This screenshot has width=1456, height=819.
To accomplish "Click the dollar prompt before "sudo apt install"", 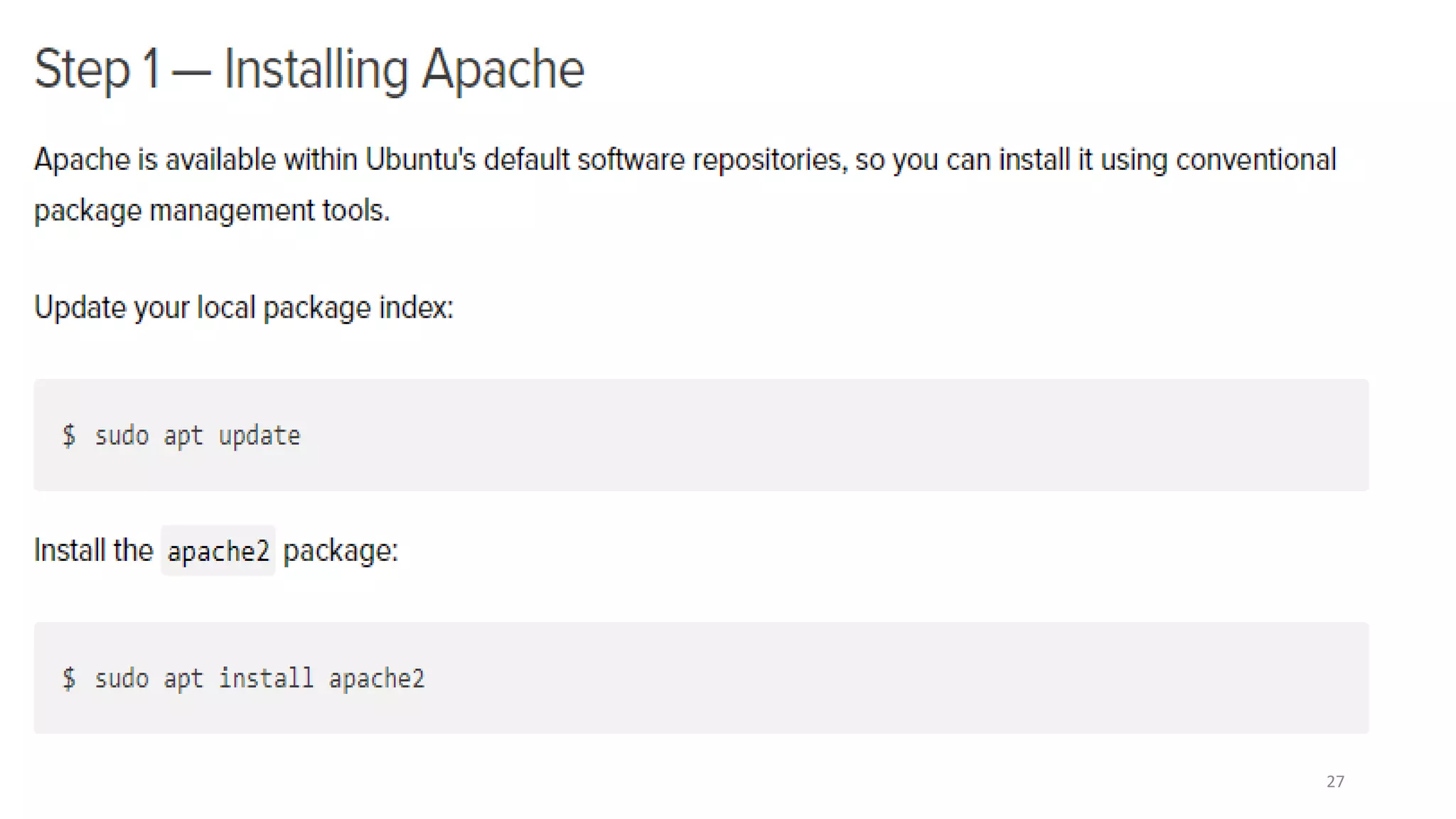I will tap(69, 678).
